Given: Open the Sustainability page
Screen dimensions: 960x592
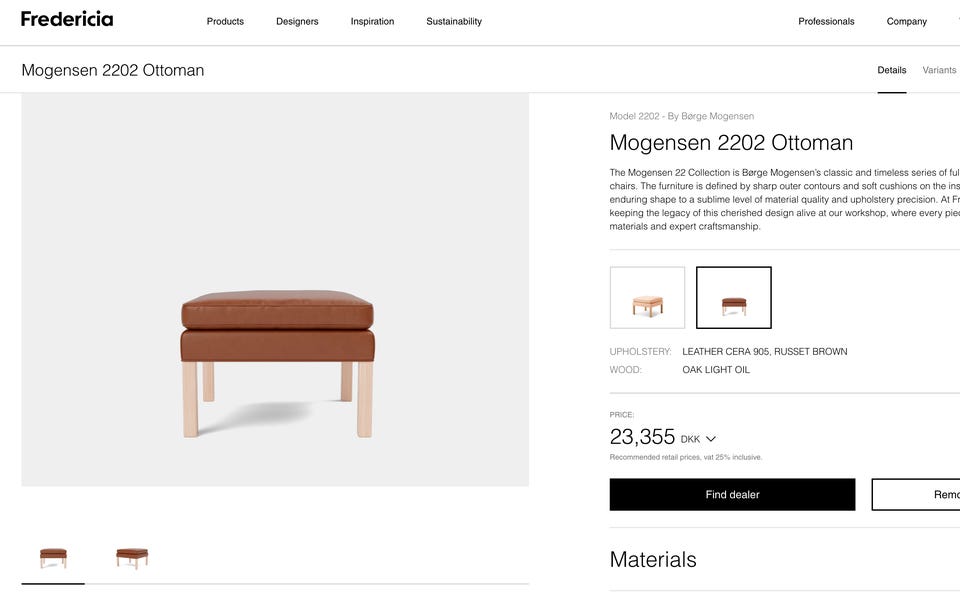Looking at the screenshot, I should coord(454,21).
